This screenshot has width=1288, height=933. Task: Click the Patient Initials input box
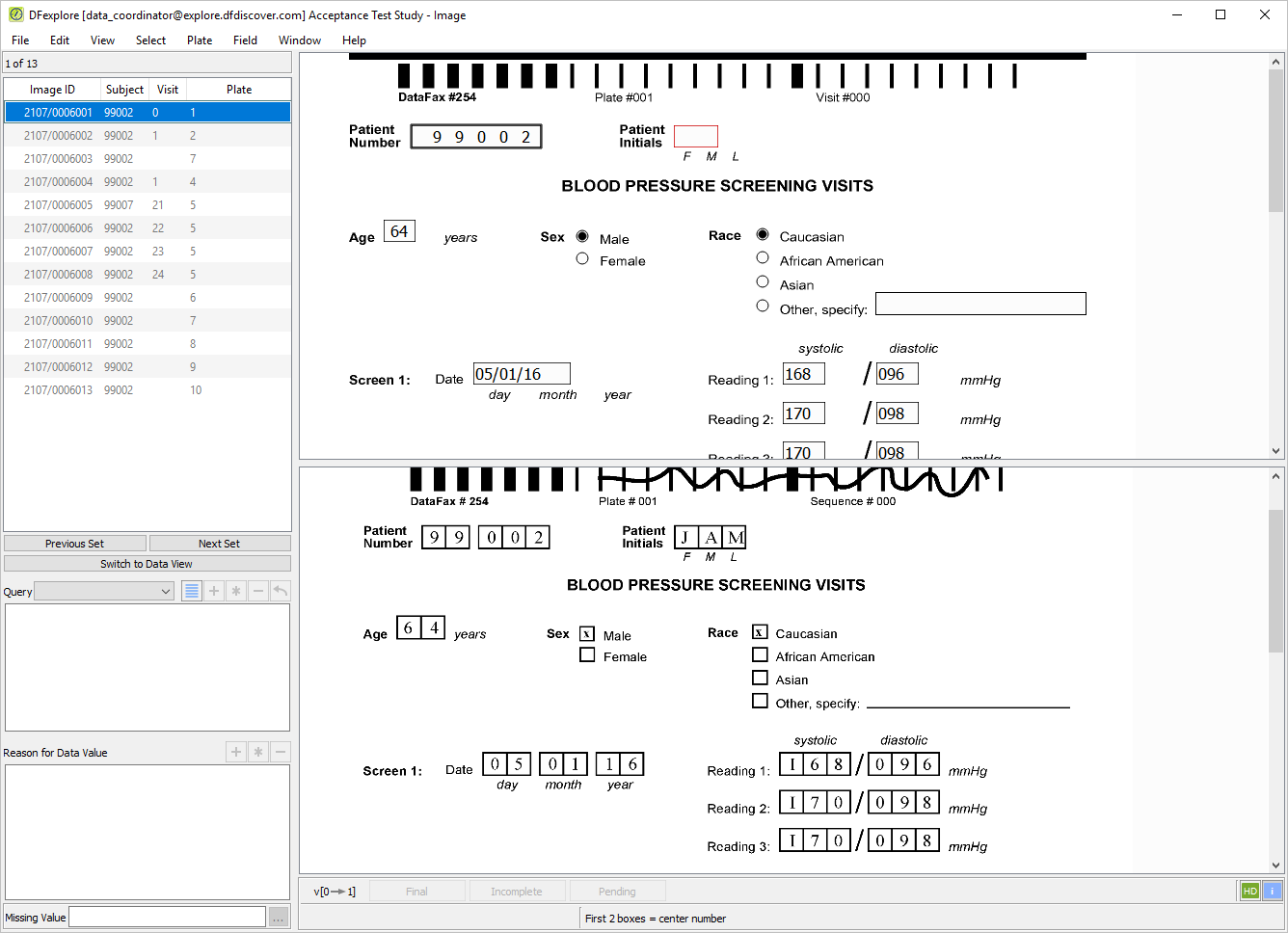[x=696, y=136]
